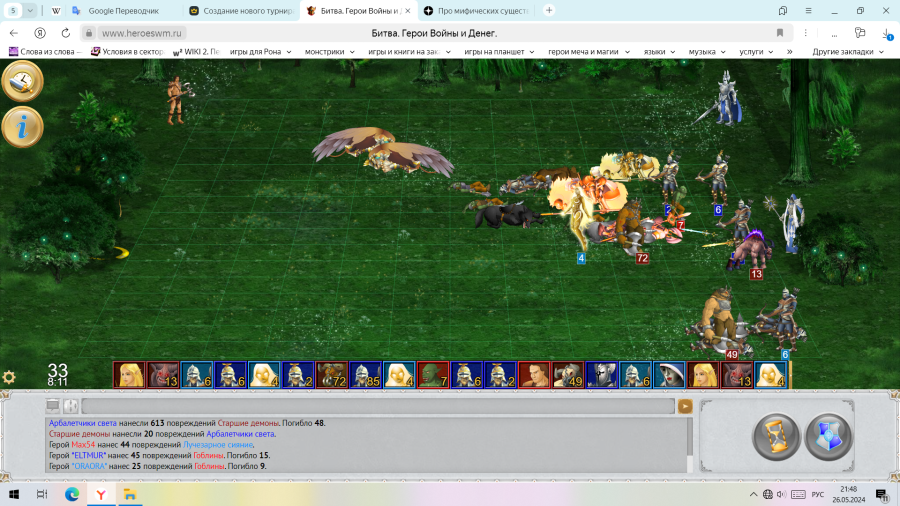Open browser downloads icon
Image resolution: width=900 pixels, height=506 pixels.
pos(887,34)
